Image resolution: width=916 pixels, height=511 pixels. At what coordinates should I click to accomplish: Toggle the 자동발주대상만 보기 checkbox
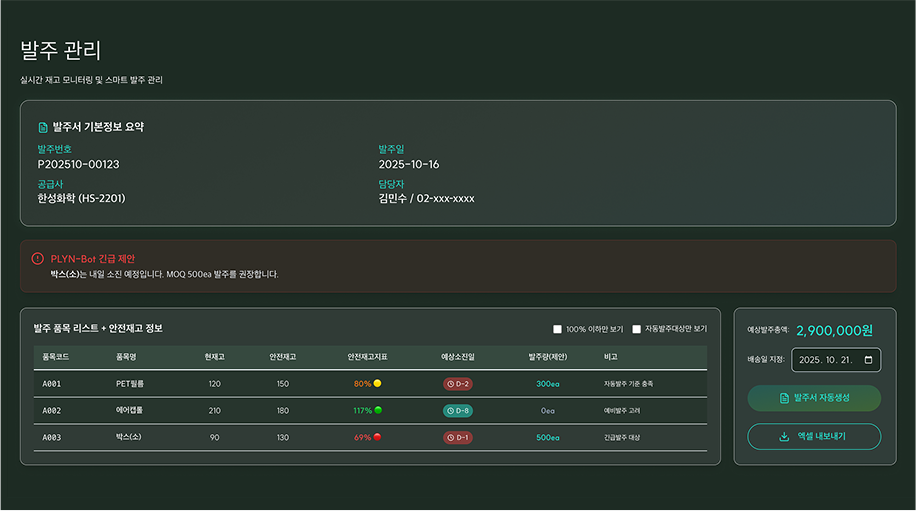click(637, 329)
